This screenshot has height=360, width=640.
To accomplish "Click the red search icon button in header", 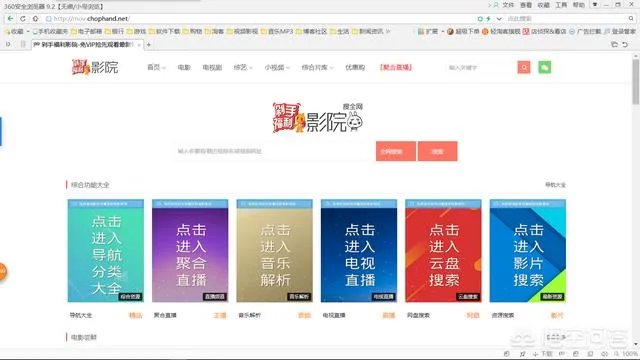I will pos(524,67).
